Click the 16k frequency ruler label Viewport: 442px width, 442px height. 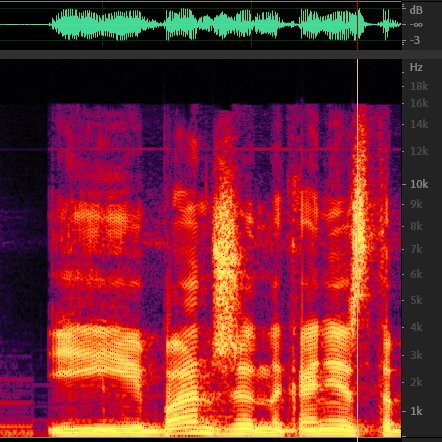click(x=419, y=103)
